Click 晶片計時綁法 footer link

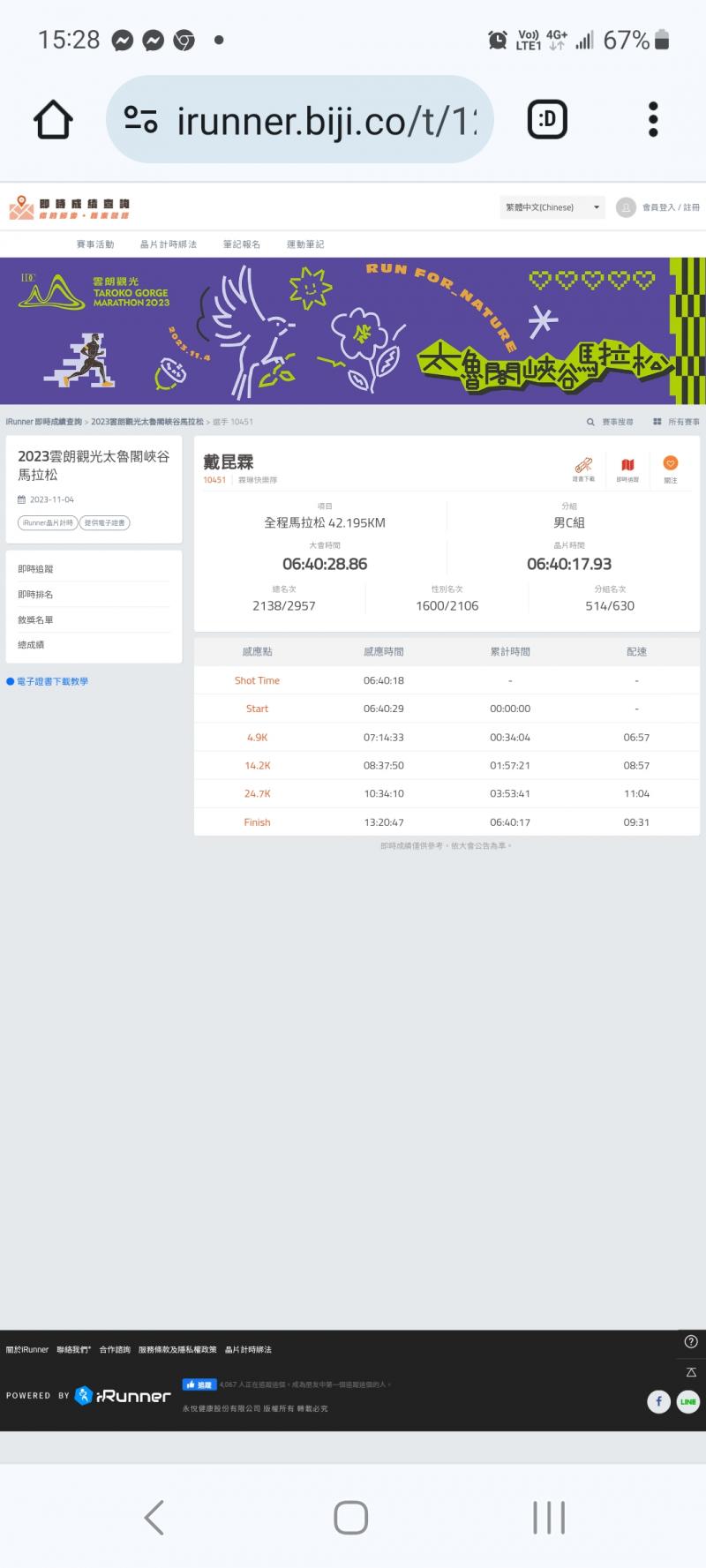[x=248, y=1349]
